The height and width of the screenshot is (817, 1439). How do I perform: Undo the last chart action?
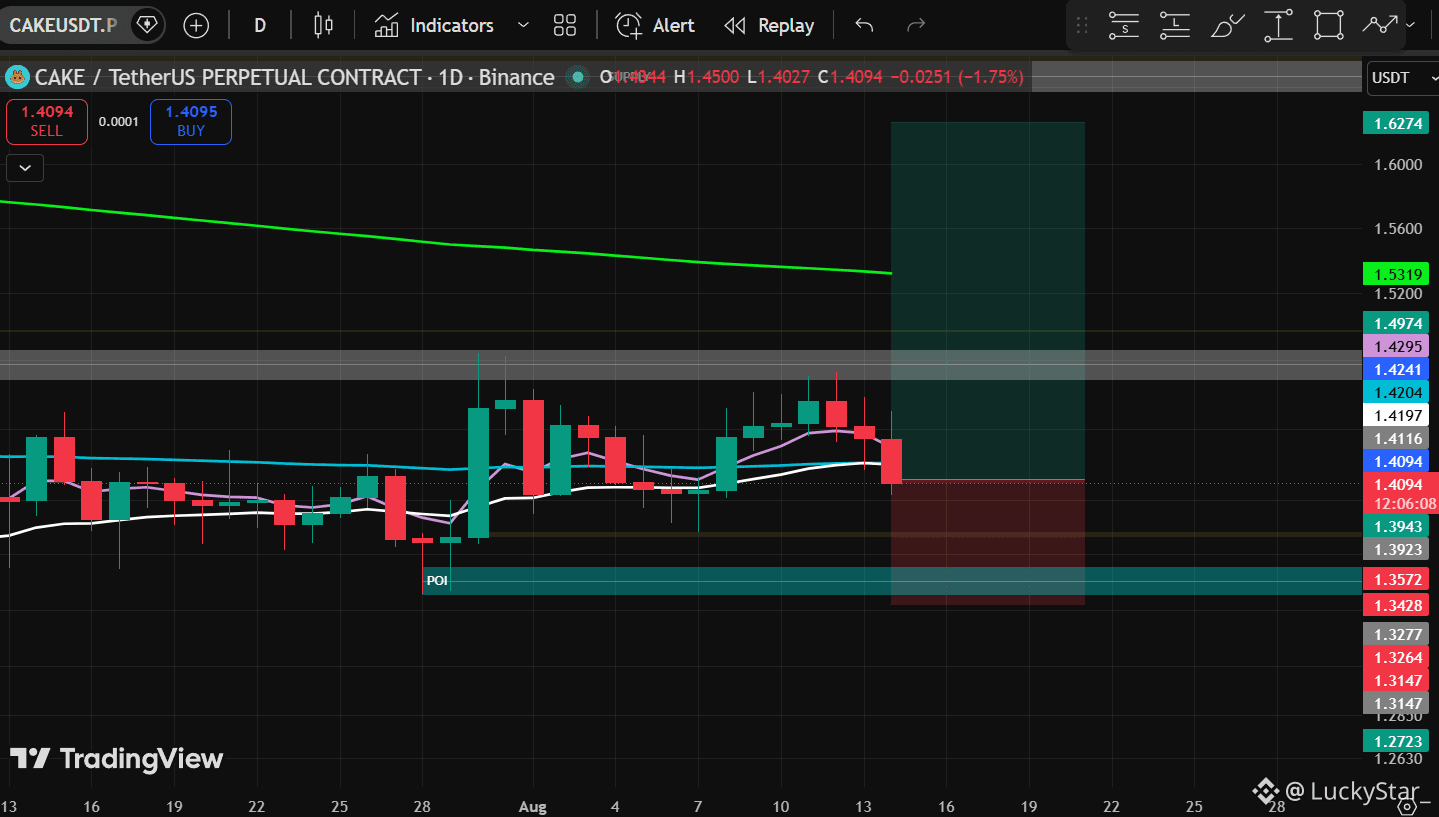pyautogui.click(x=864, y=25)
